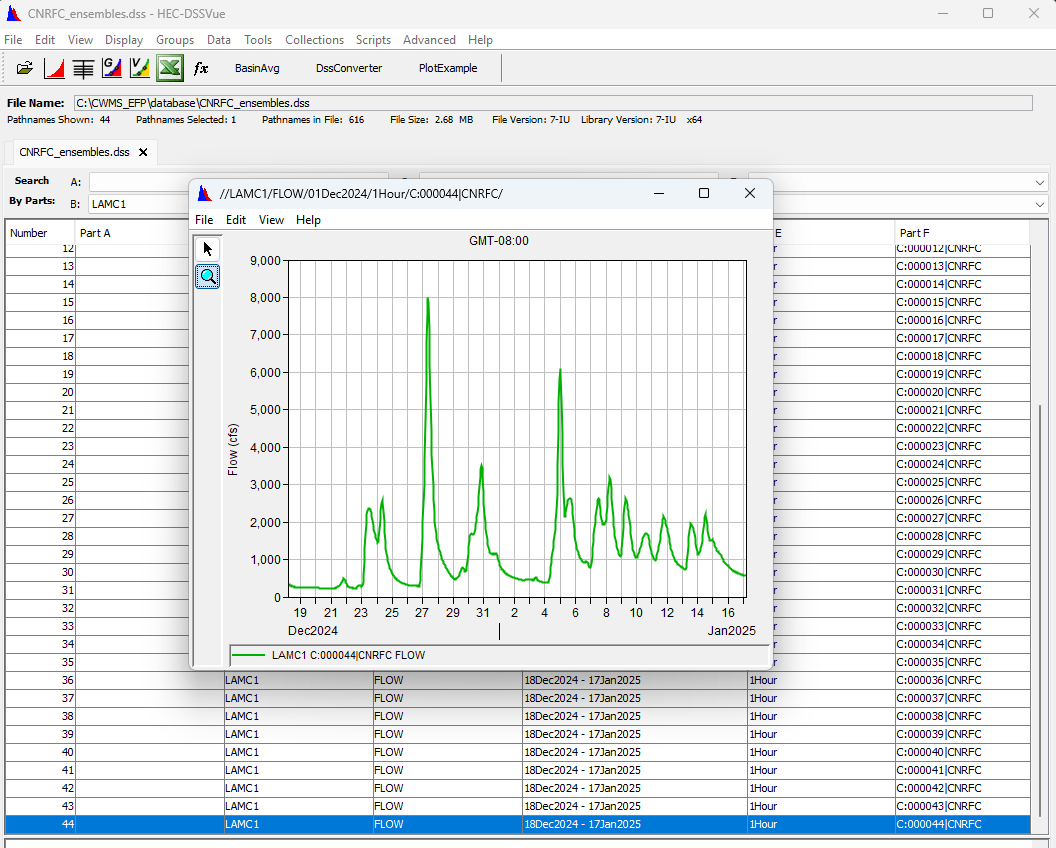
Task: Run the BasinAvg script button
Action: tap(257, 68)
